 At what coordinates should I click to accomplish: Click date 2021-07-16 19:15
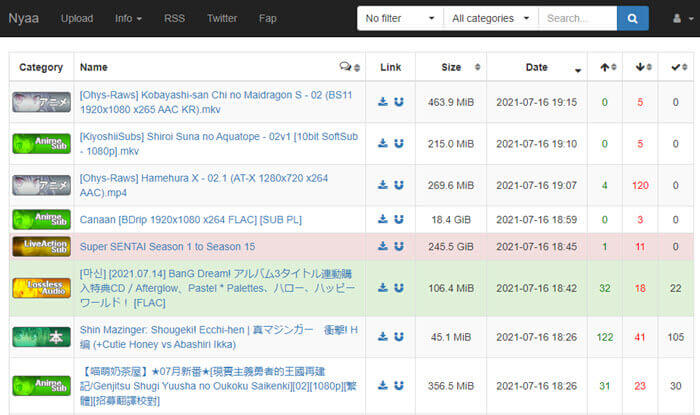pos(537,102)
